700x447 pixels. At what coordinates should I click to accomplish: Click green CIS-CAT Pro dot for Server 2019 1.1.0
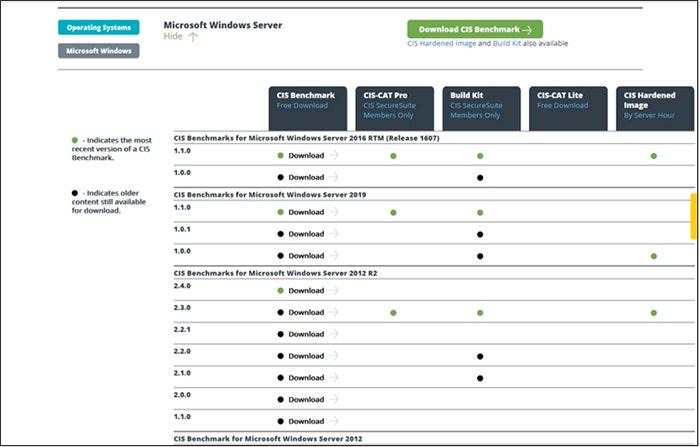click(393, 213)
